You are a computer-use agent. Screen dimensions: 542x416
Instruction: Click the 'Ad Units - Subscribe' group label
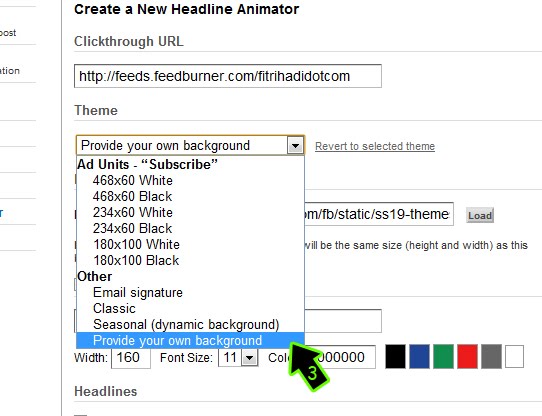click(147, 164)
